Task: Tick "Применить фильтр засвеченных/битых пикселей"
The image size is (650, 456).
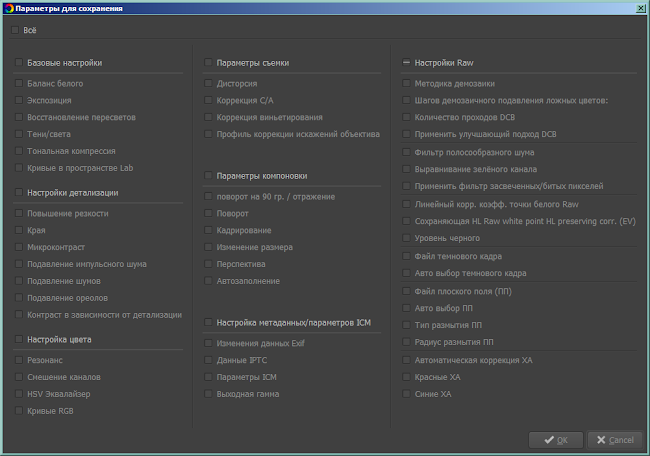Action: pos(406,186)
